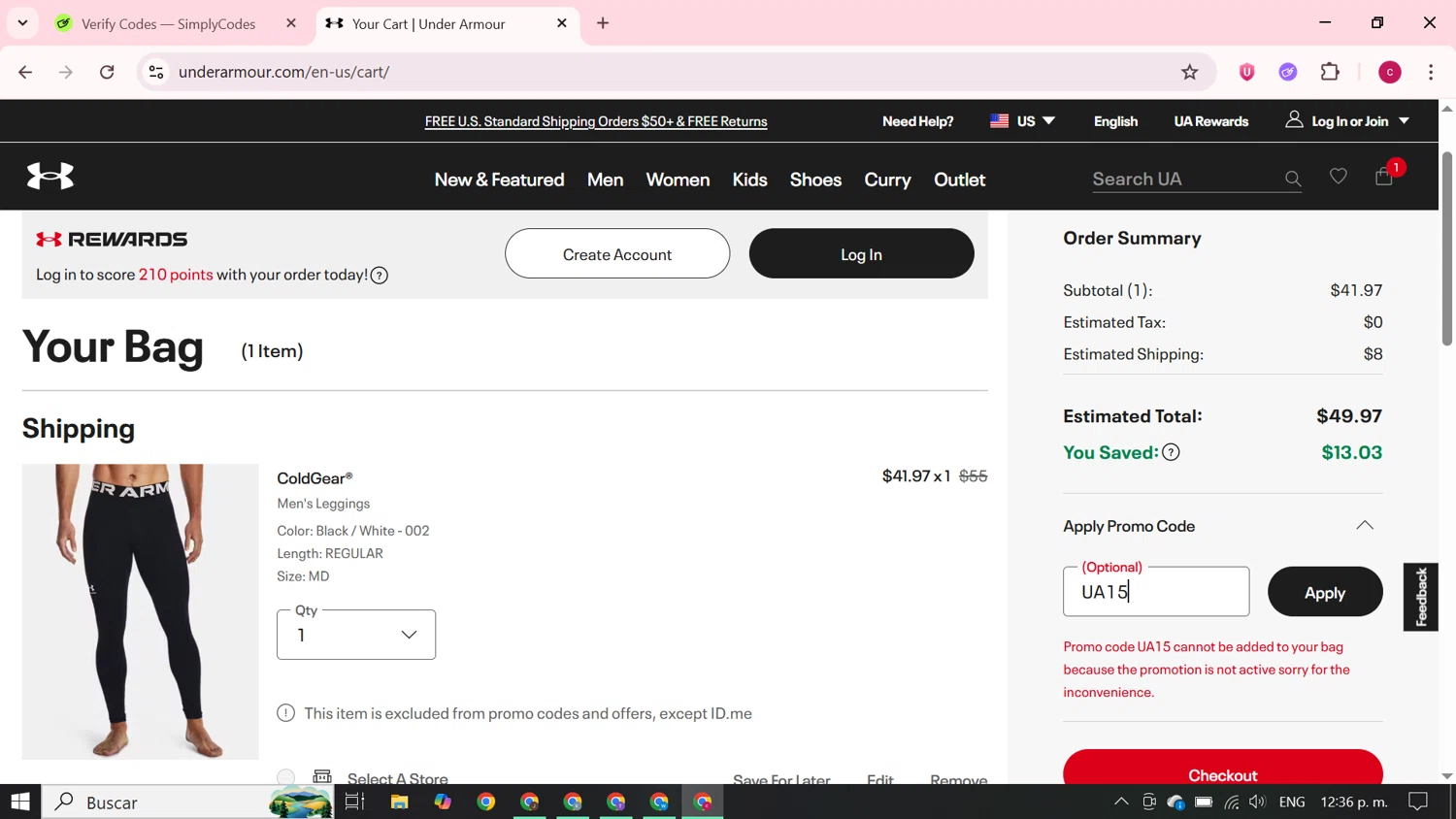Open Task View on taskbar

click(x=354, y=803)
